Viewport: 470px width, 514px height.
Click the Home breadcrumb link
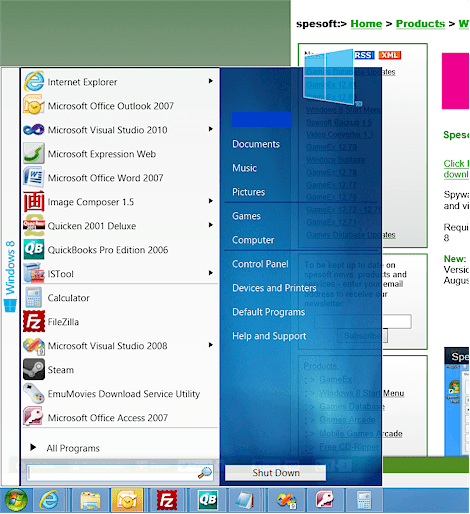click(x=366, y=24)
